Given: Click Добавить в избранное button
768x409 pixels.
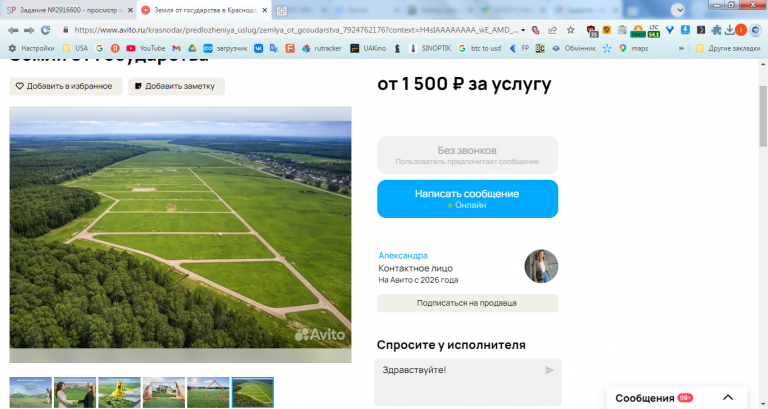Looking at the screenshot, I should 66,86.
